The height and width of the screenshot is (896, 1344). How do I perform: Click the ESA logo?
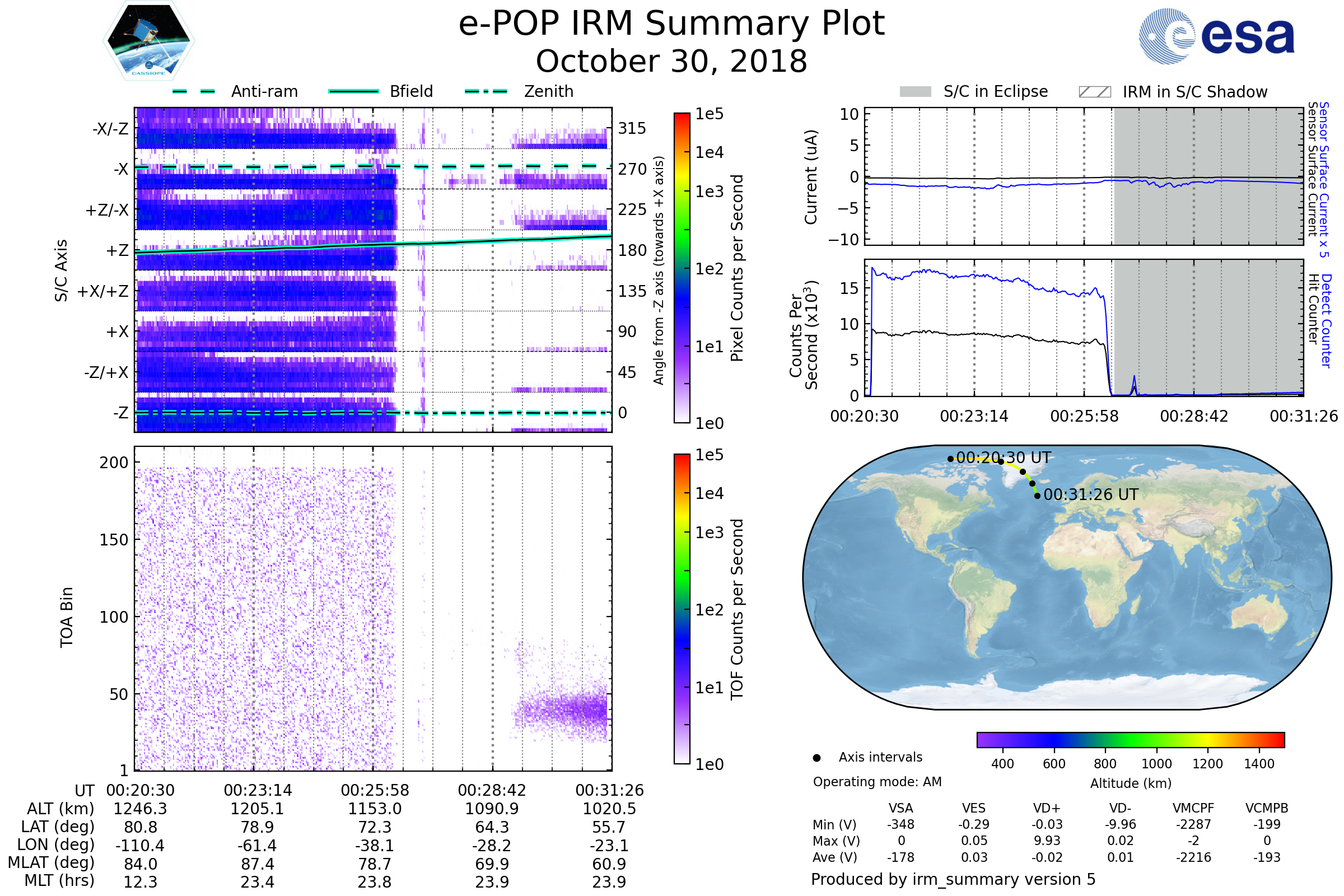coord(1216,36)
